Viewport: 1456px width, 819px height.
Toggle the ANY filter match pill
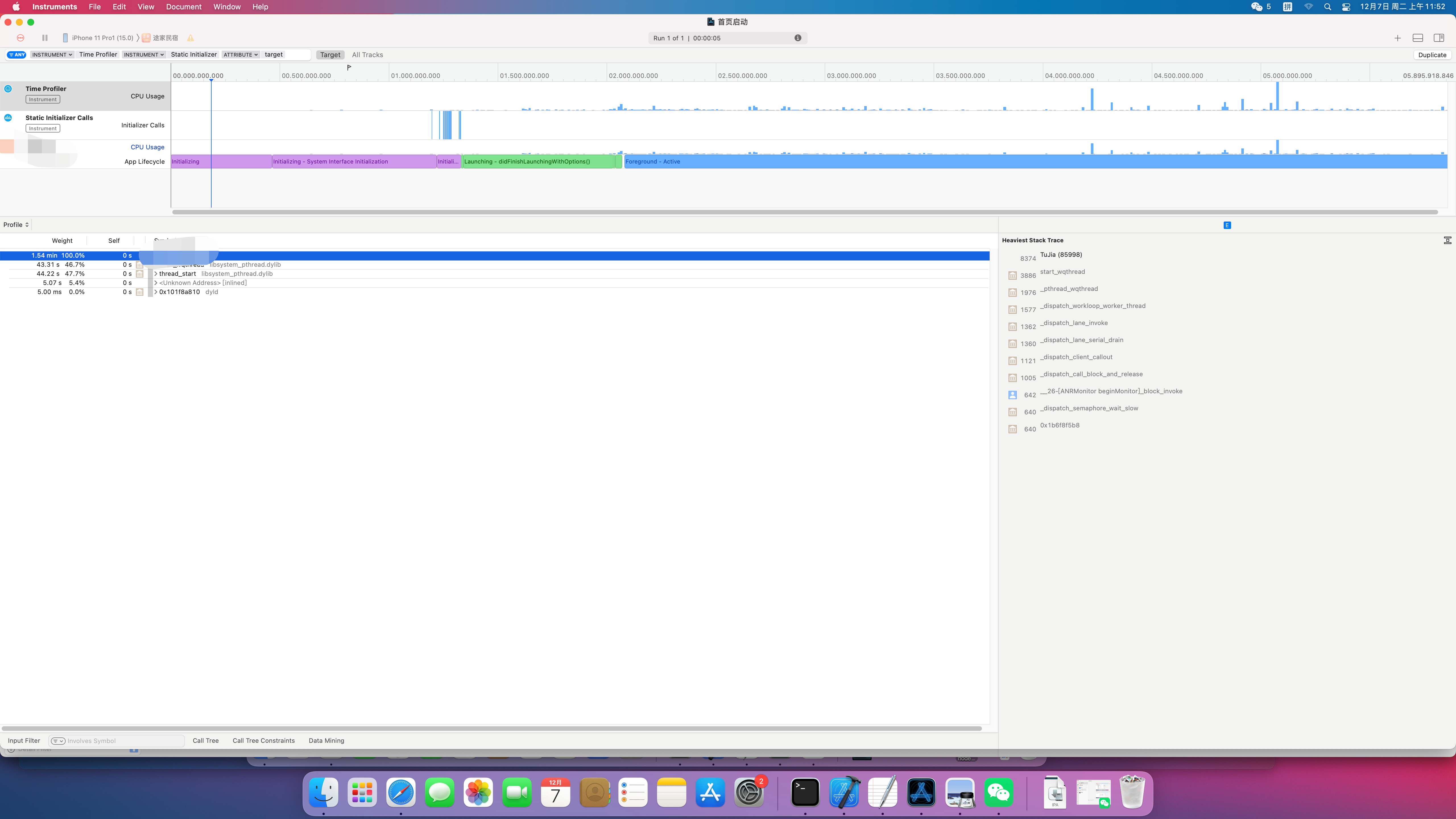coord(17,55)
